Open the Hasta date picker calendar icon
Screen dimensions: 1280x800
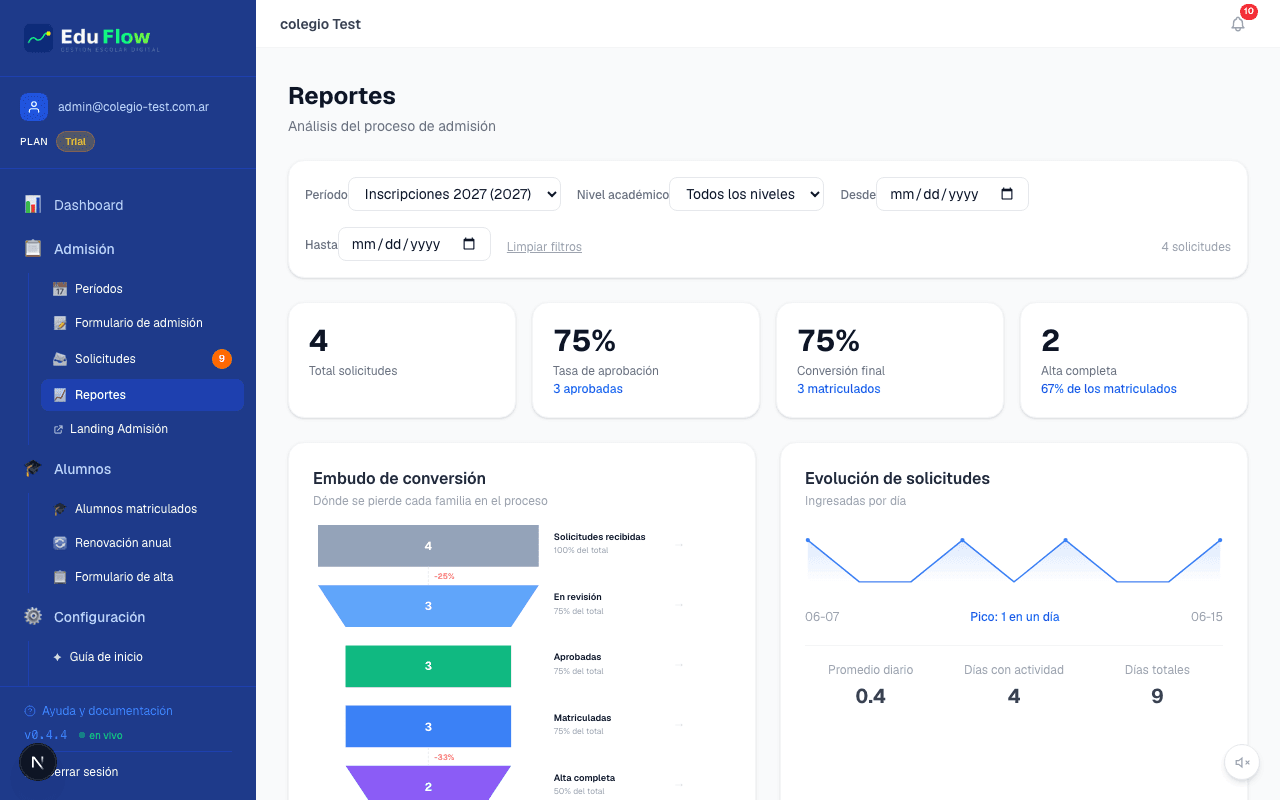pyautogui.click(x=469, y=244)
